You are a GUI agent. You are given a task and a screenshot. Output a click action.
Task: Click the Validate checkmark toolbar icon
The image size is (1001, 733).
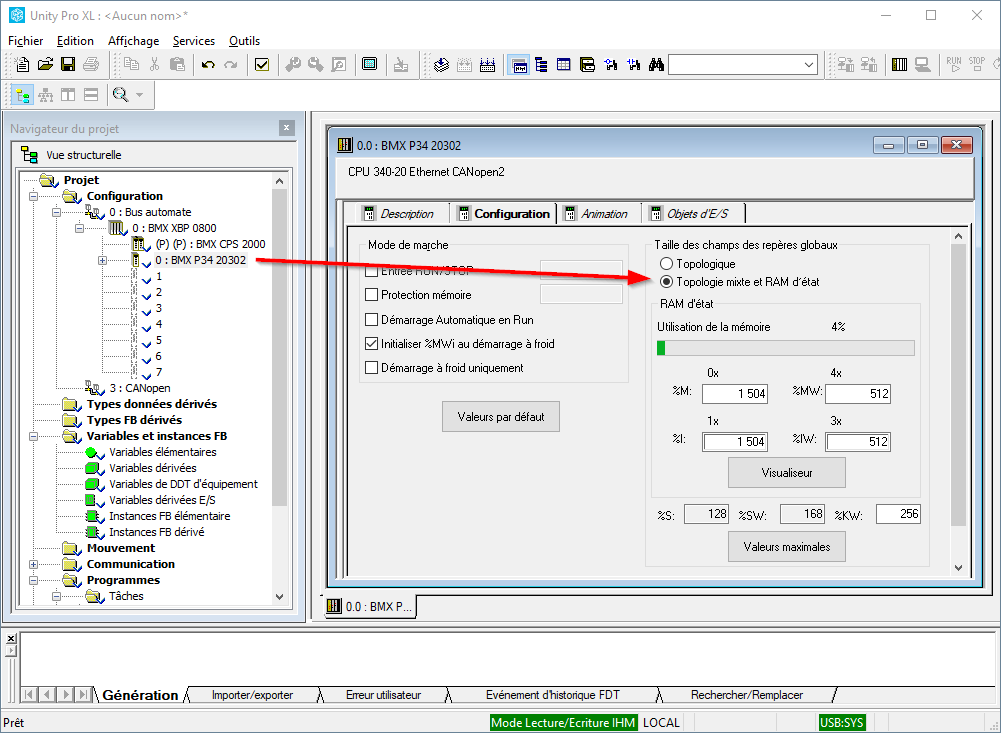(262, 65)
